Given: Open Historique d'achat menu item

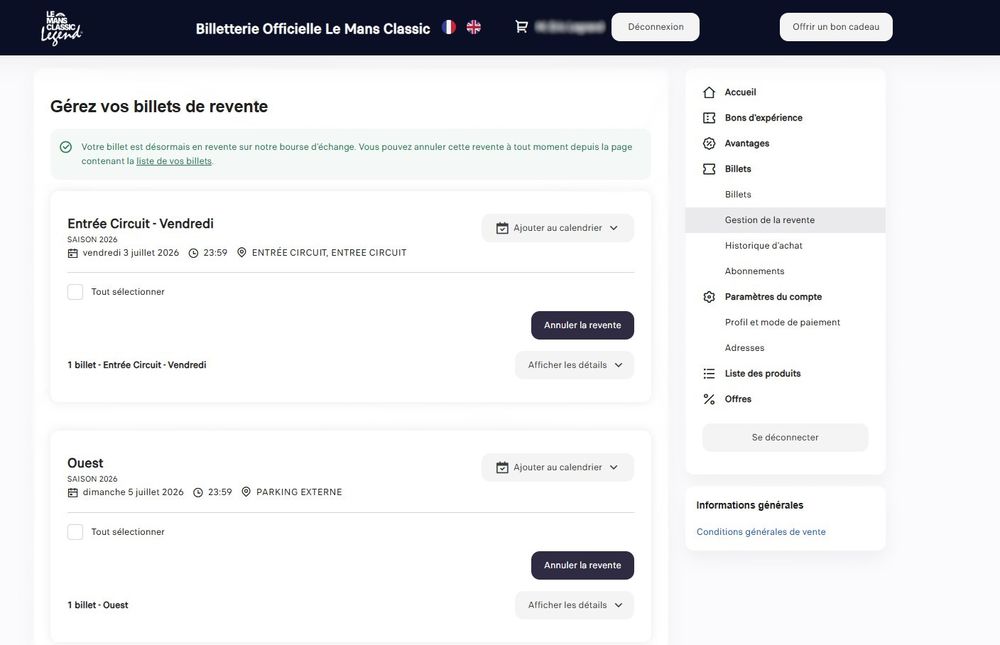Looking at the screenshot, I should 763,246.
